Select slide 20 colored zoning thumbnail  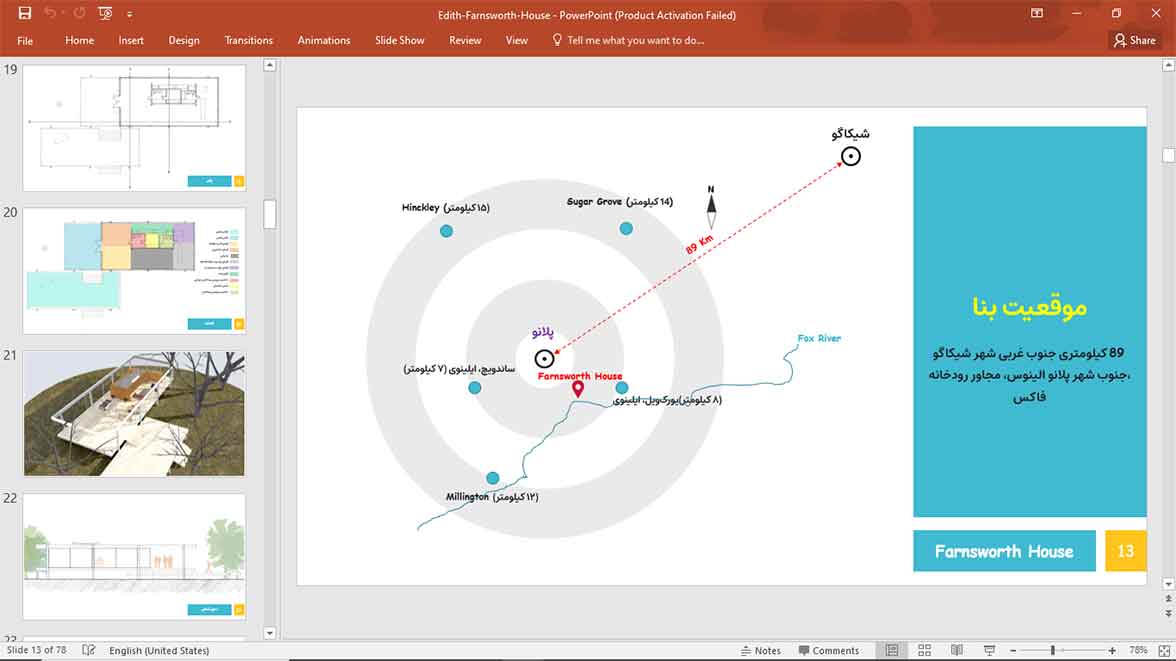tap(134, 271)
